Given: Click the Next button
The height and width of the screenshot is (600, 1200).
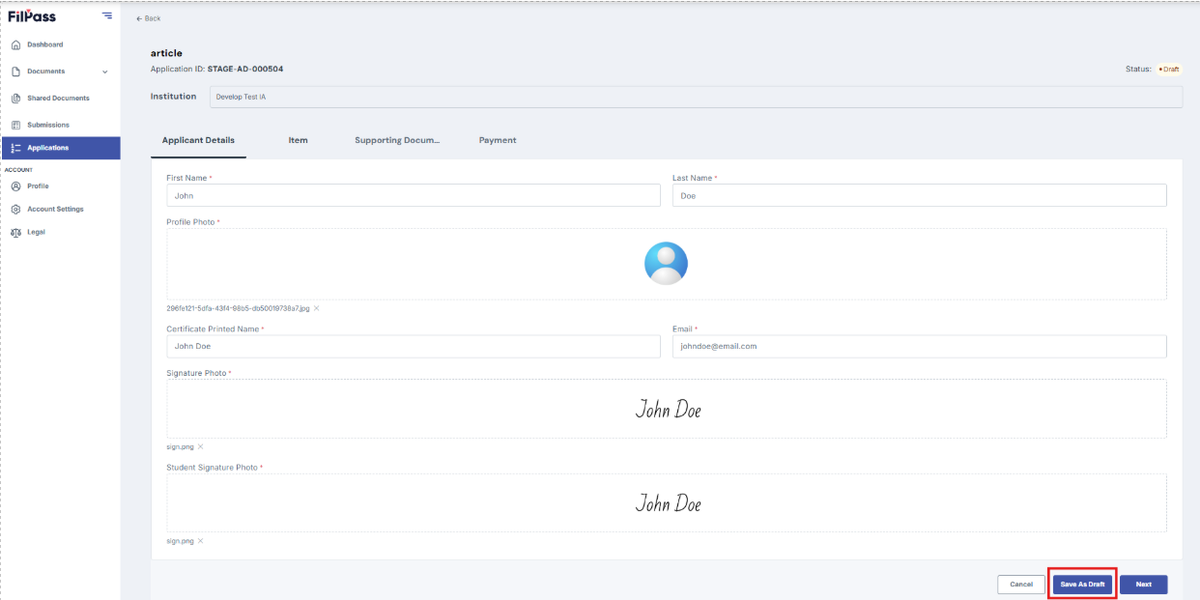Looking at the screenshot, I should 1143,584.
